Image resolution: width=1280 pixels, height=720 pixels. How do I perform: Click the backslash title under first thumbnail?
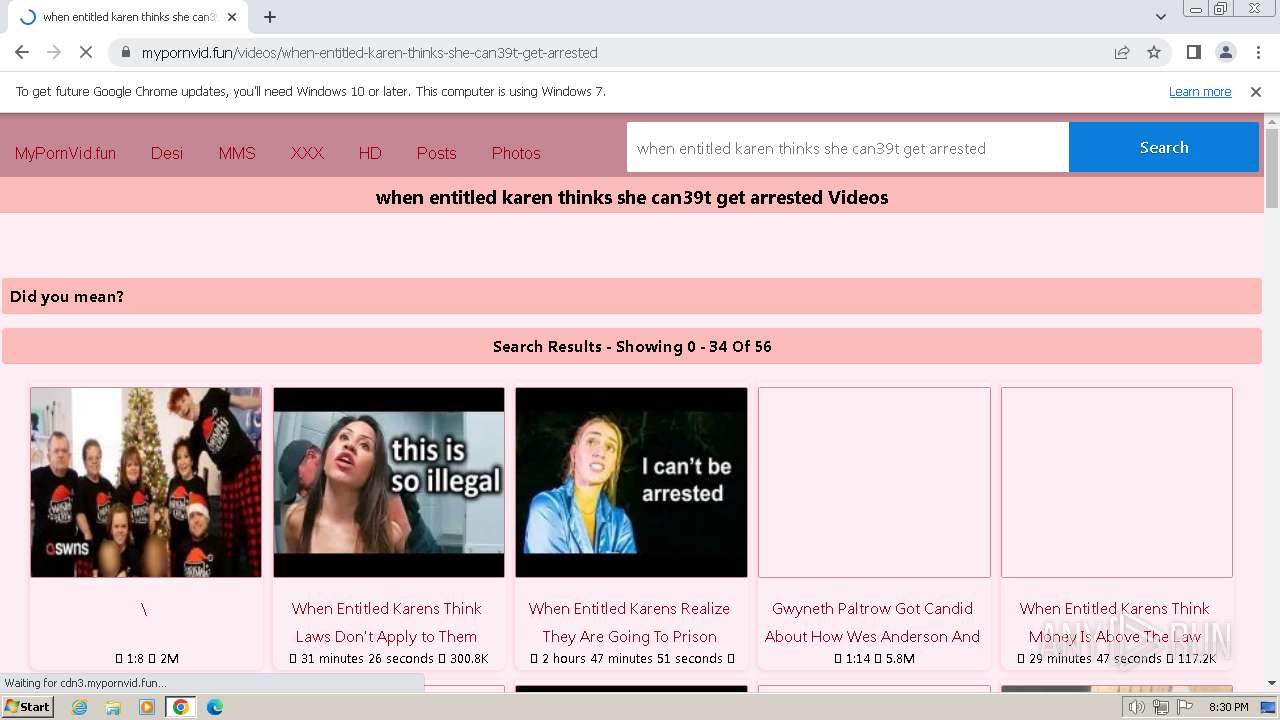pyautogui.click(x=144, y=609)
